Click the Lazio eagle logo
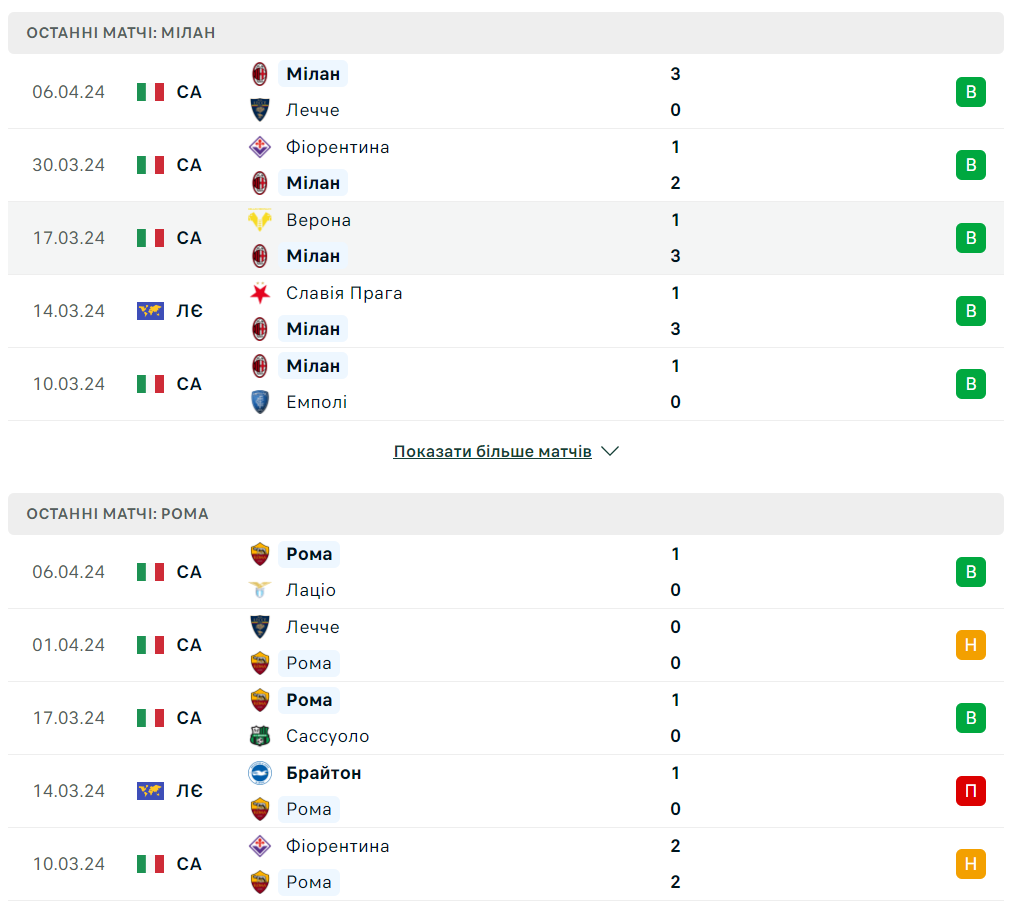Screen dimensions: 1018x907 [x=260, y=590]
